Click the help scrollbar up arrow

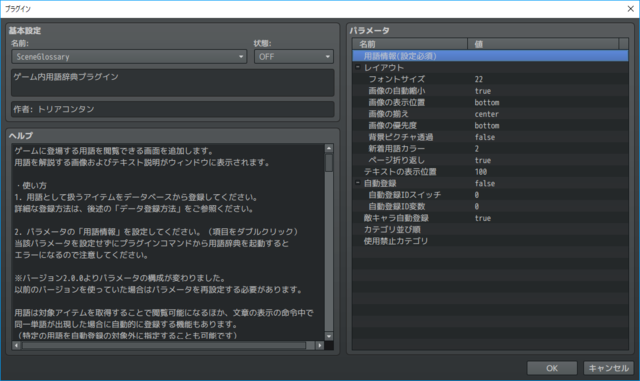pyautogui.click(x=329, y=148)
